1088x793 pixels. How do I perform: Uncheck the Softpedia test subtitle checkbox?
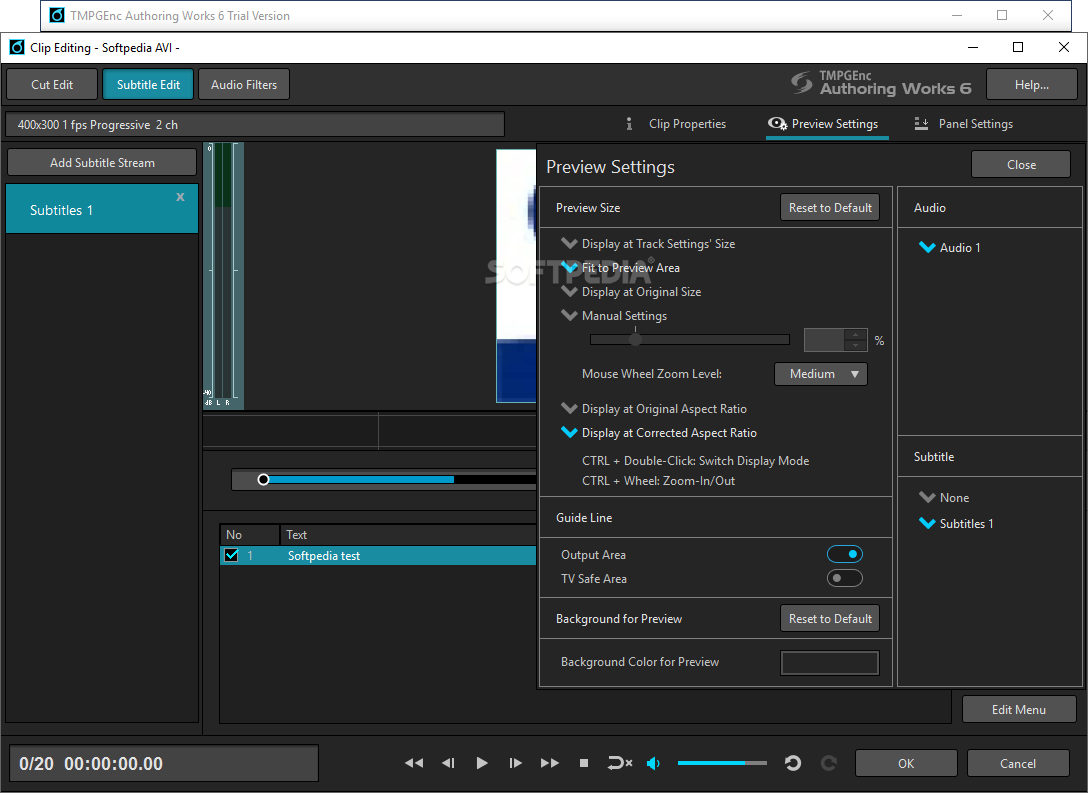click(x=232, y=555)
